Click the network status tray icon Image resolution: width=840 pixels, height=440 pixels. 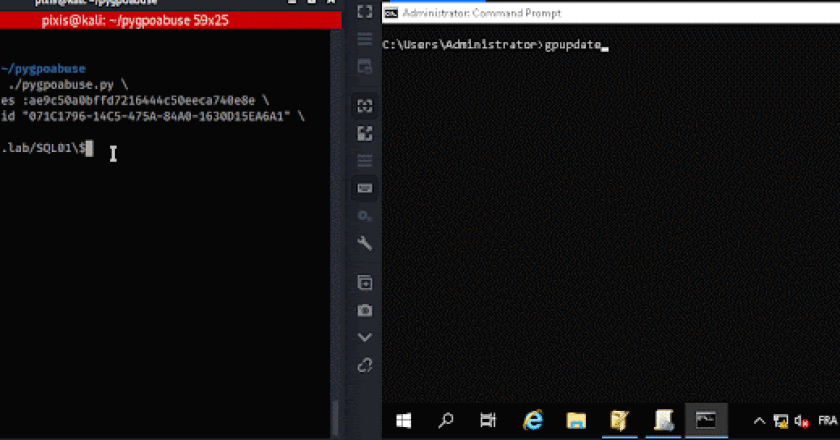pyautogui.click(x=781, y=421)
